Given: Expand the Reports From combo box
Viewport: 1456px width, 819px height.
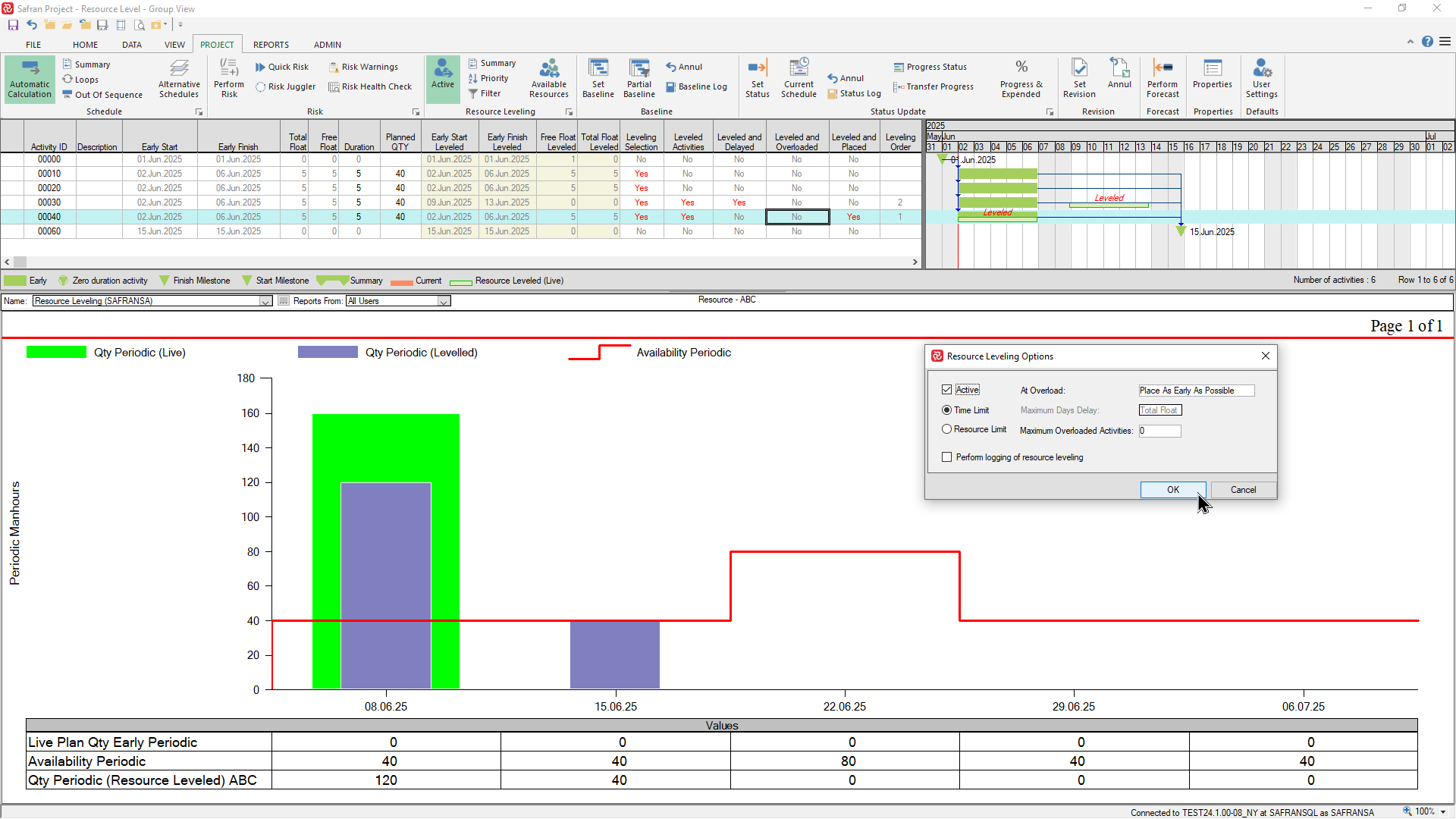Looking at the screenshot, I should (x=444, y=301).
